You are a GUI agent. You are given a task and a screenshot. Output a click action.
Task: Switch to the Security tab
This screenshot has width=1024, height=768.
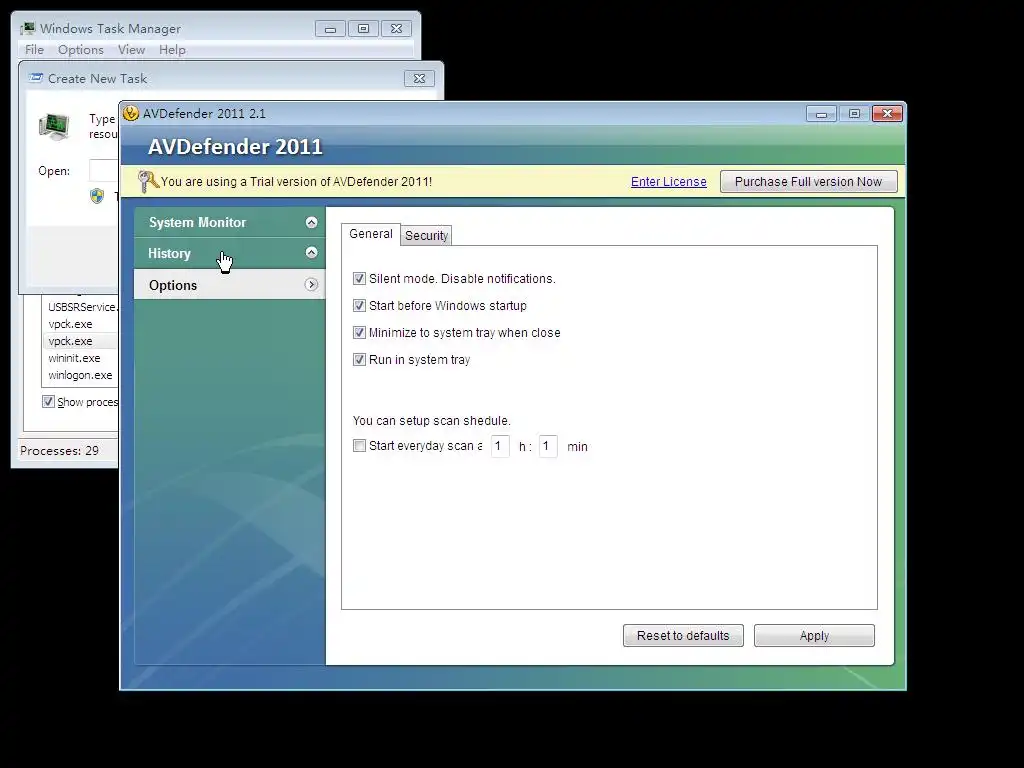click(426, 236)
